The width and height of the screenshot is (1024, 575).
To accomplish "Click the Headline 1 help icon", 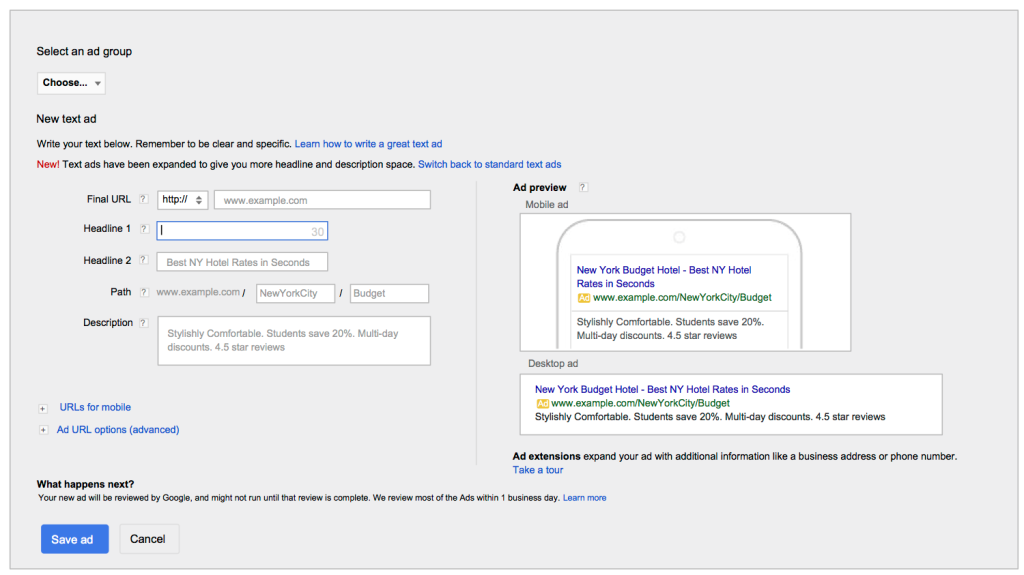I will point(144,229).
